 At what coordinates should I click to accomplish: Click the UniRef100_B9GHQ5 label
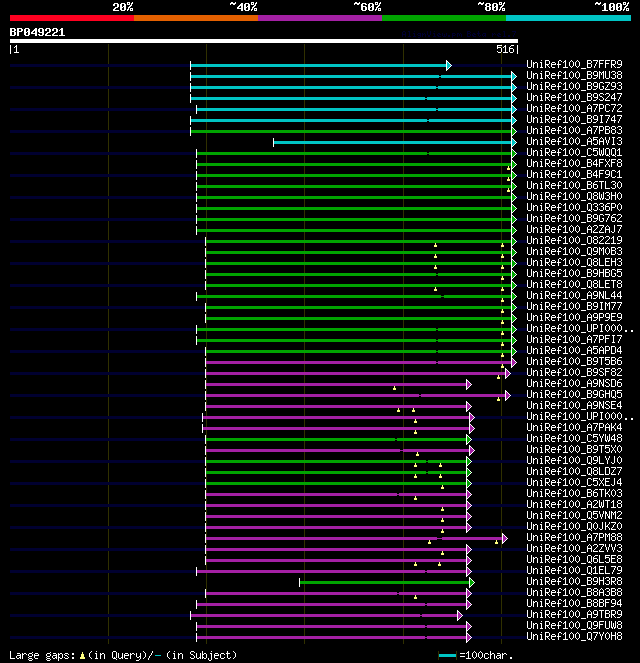point(574,394)
